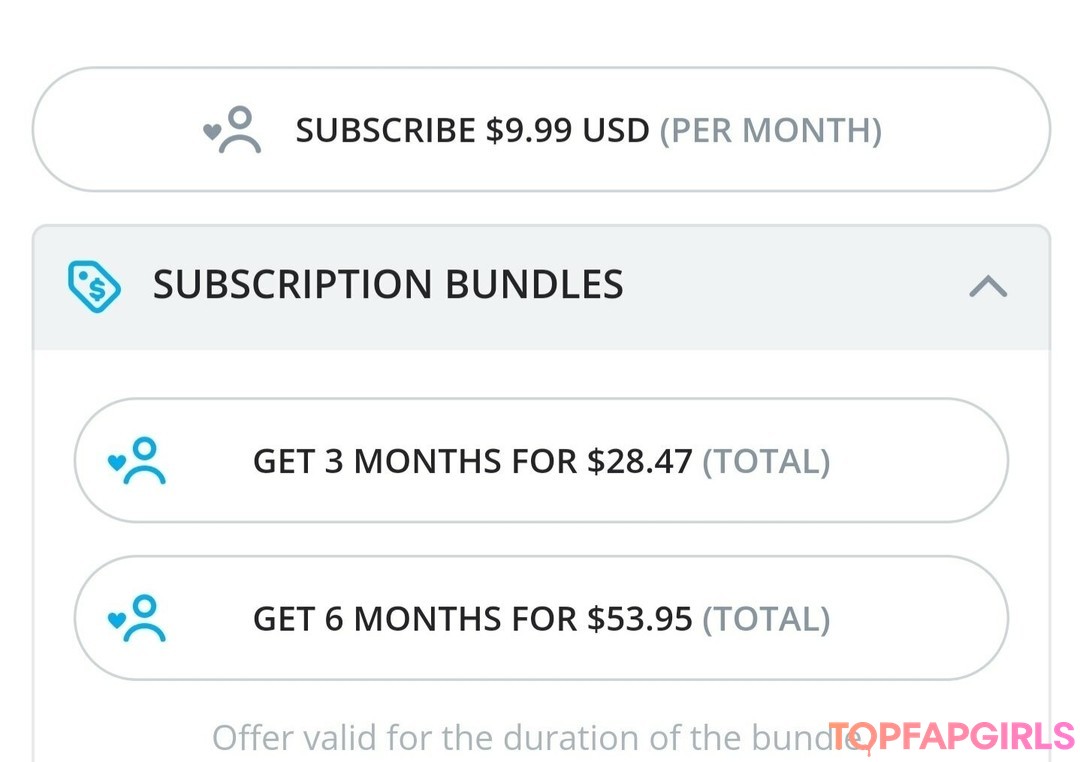
Task: Get 3 months for $28.47 bundle
Action: 541,461
